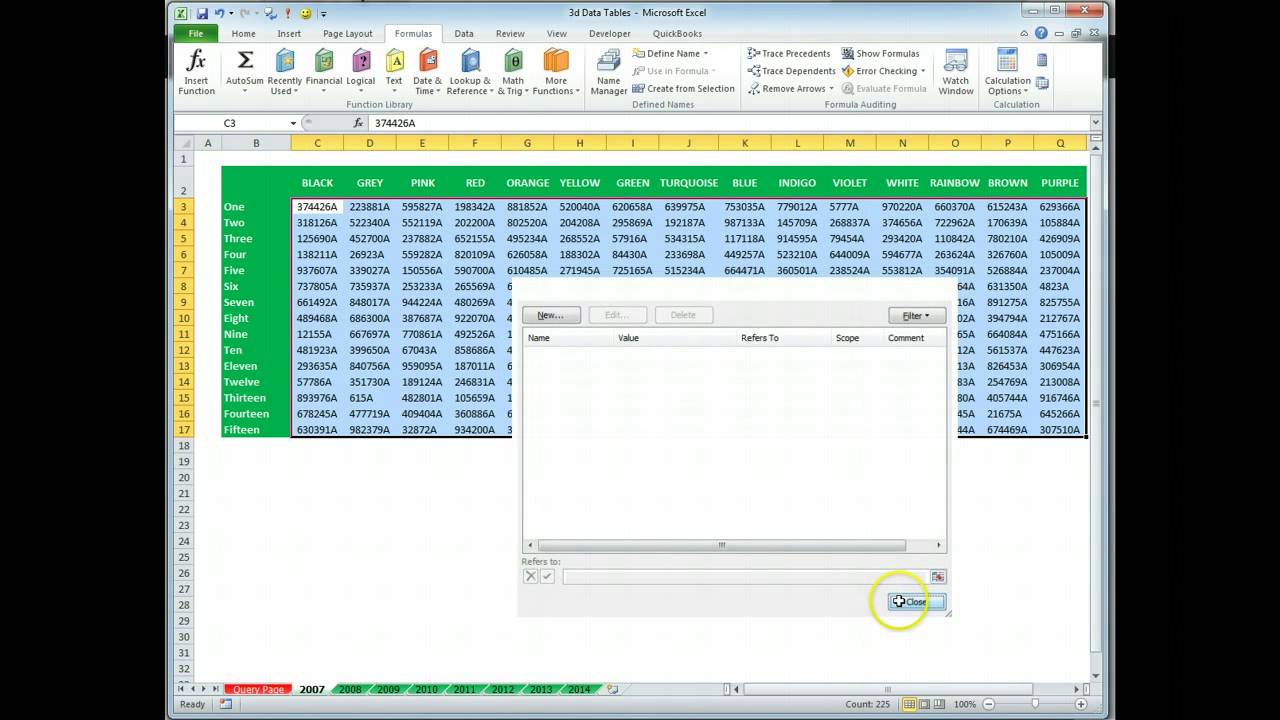
Task: Click the AutoSum sigma icon
Action: coord(245,61)
